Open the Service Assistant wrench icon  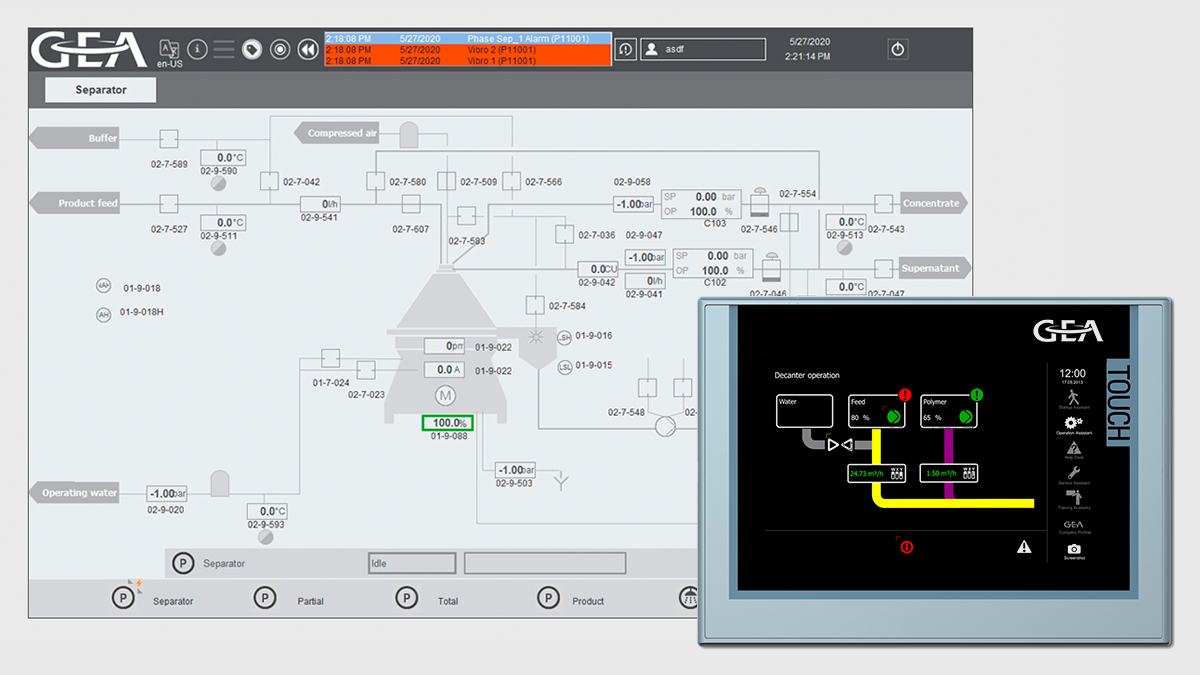click(x=1073, y=472)
